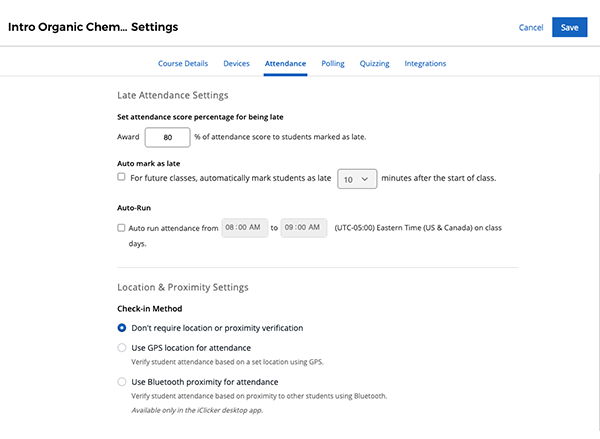This screenshot has width=600, height=439.
Task: Open the 09:00 AM end time field
Action: click(x=304, y=228)
